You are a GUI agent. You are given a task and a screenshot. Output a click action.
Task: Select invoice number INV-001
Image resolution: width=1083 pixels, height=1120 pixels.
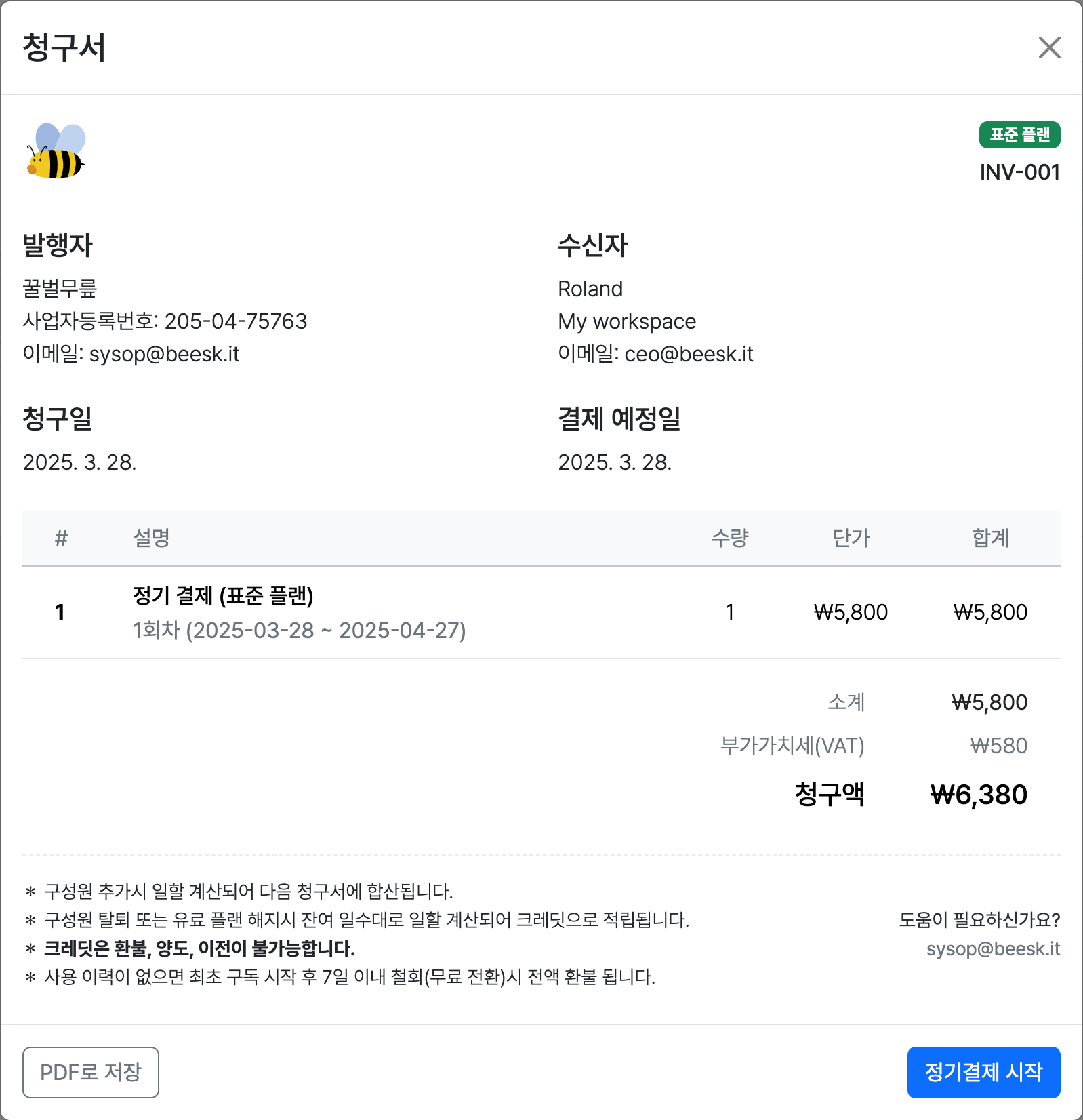(x=1019, y=172)
